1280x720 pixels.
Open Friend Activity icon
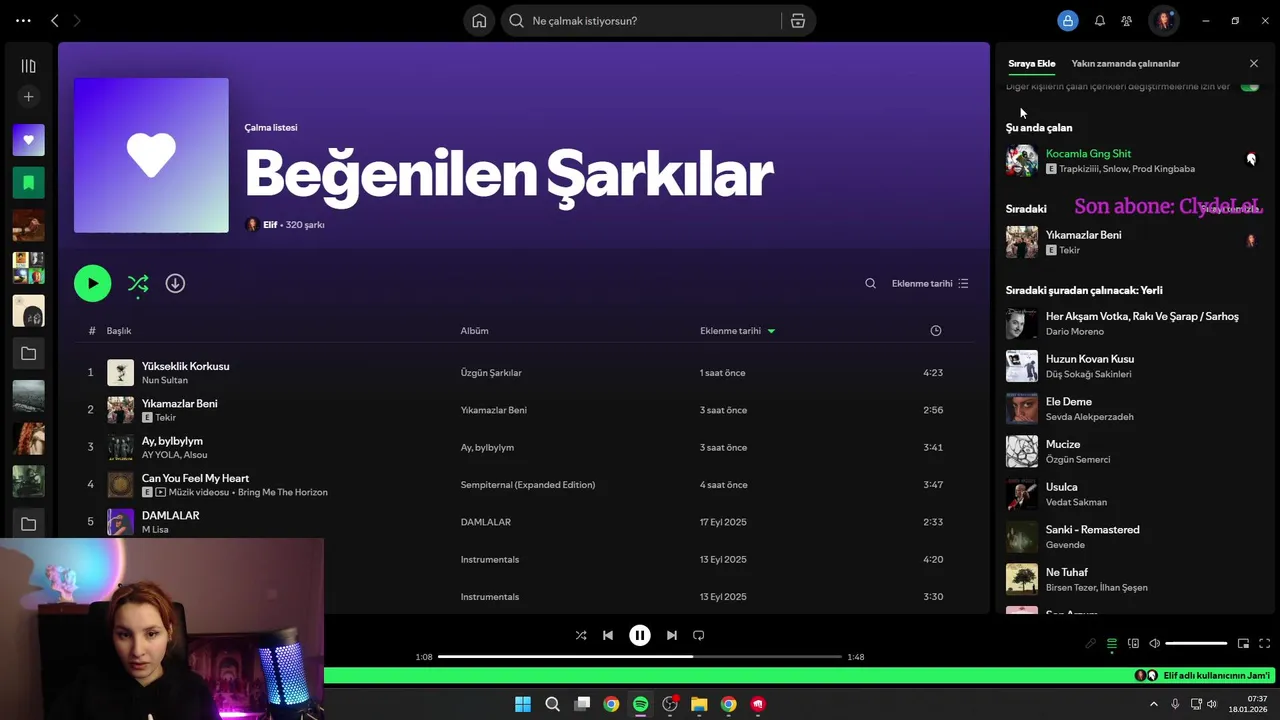tap(1127, 21)
